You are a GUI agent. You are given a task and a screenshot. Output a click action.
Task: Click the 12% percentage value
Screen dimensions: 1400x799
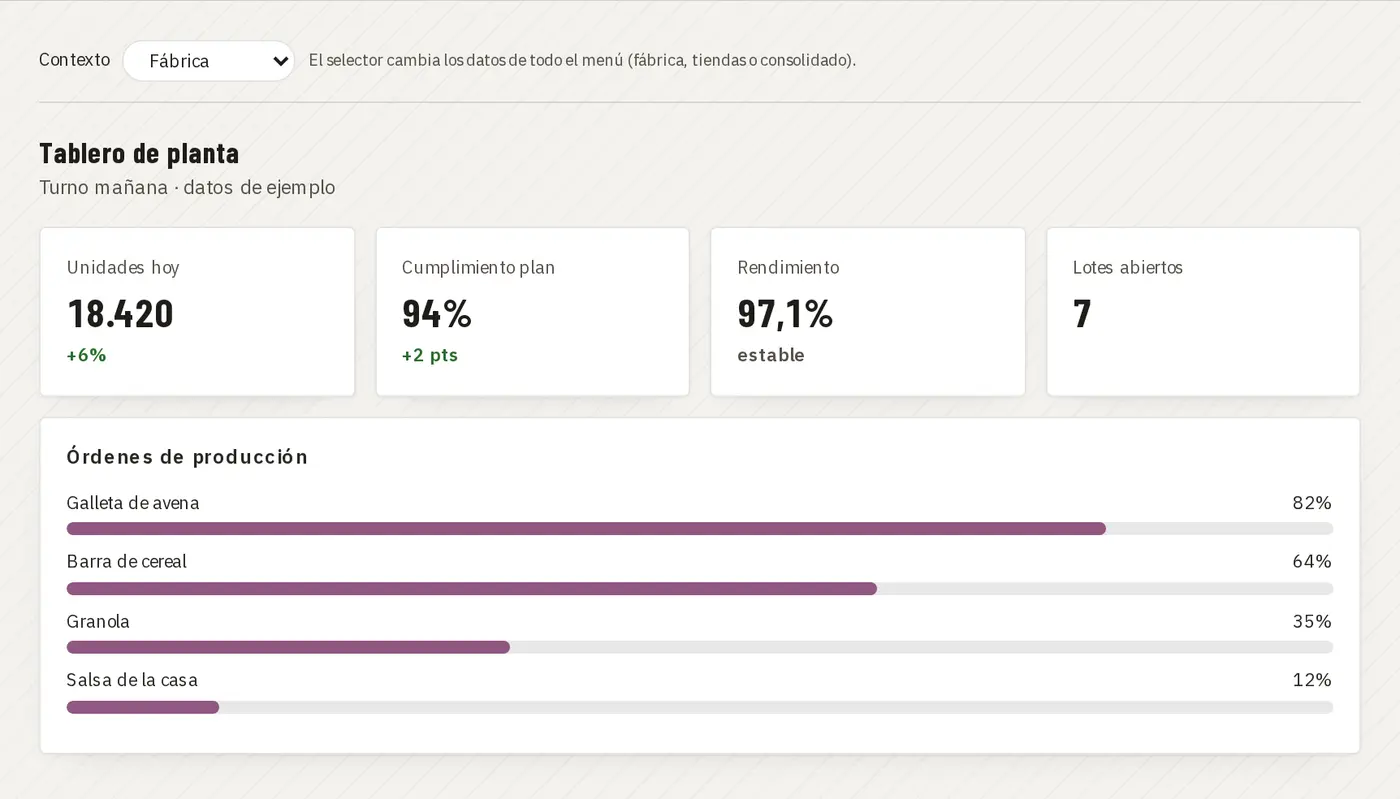click(1312, 680)
